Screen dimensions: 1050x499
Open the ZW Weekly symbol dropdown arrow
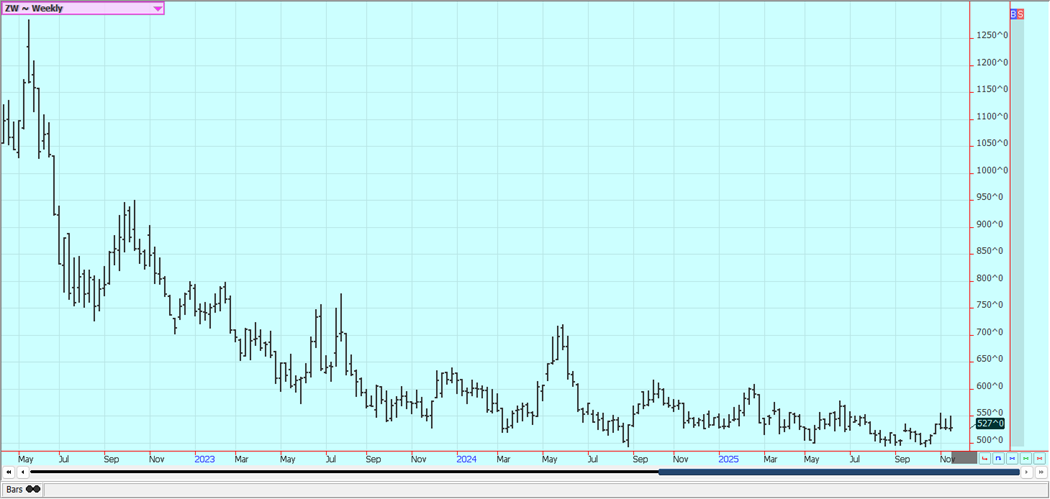coord(157,8)
